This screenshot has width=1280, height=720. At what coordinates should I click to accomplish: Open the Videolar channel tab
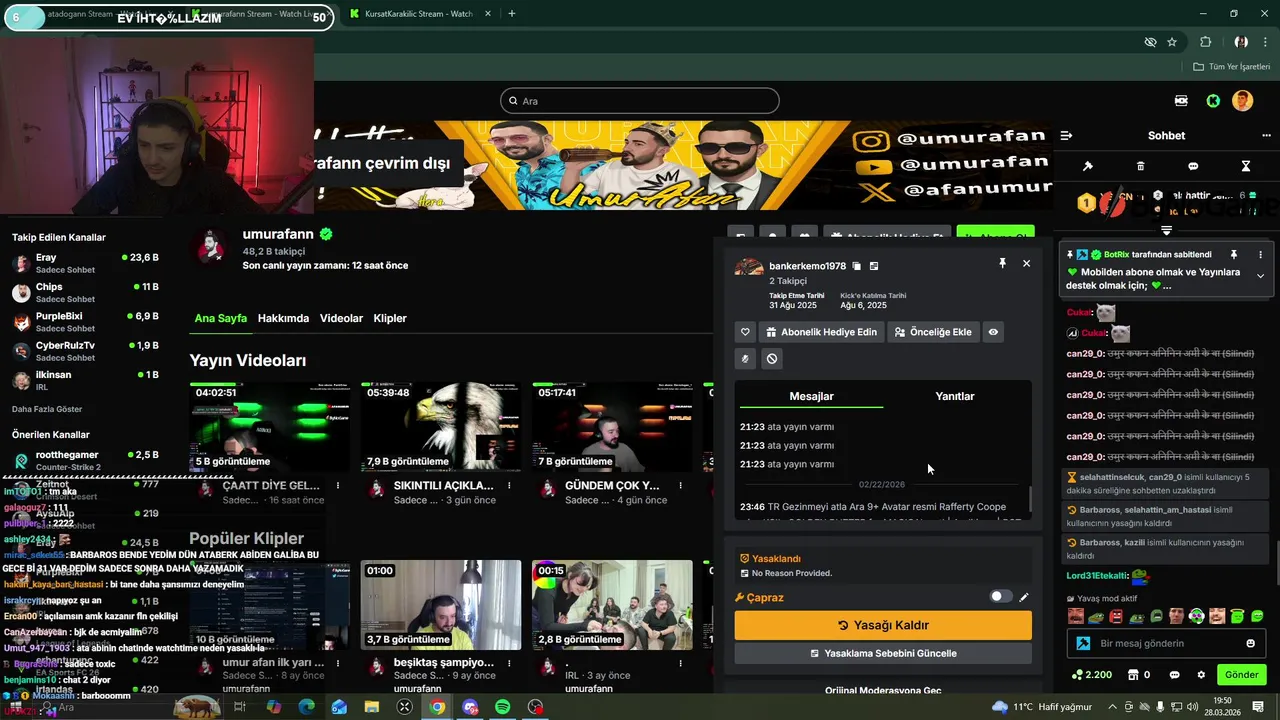[x=341, y=318]
